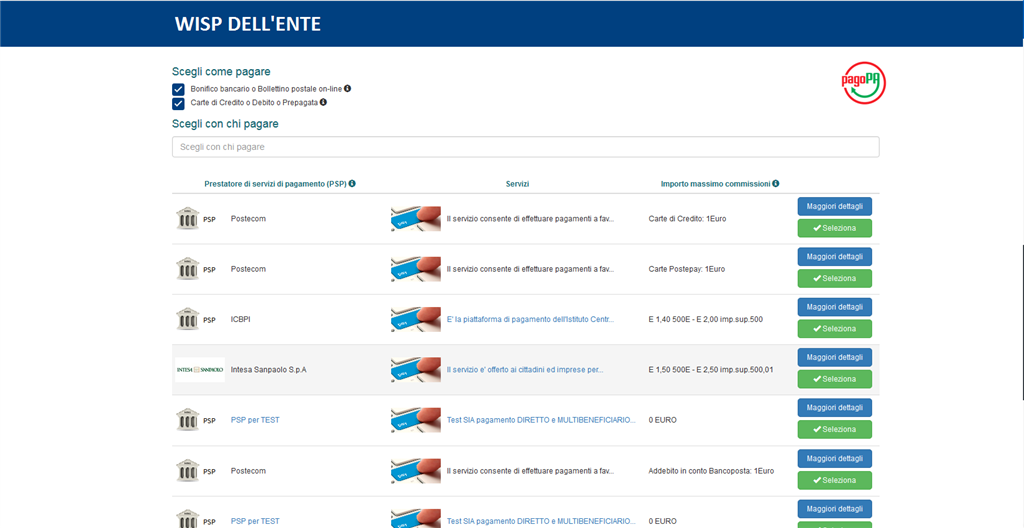Image resolution: width=1024 pixels, height=528 pixels.
Task: Click the pagoPA logo
Action: pos(863,83)
